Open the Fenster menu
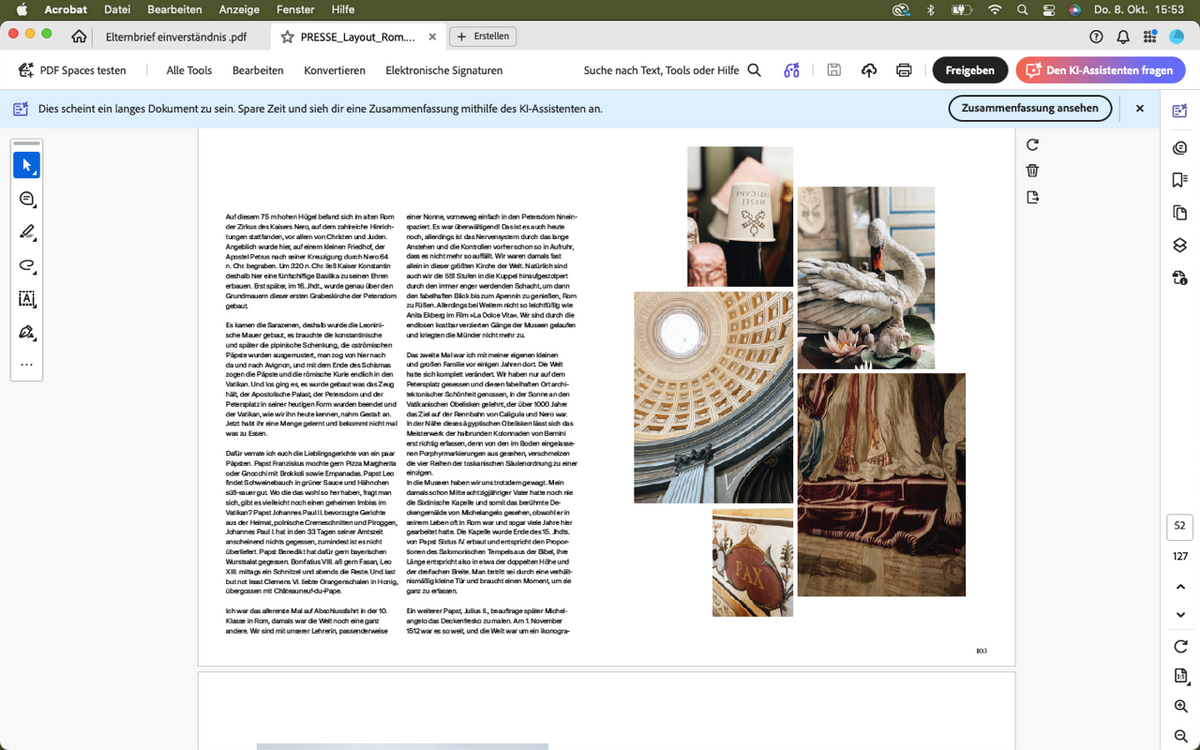The width and height of the screenshot is (1200, 750). (295, 9)
